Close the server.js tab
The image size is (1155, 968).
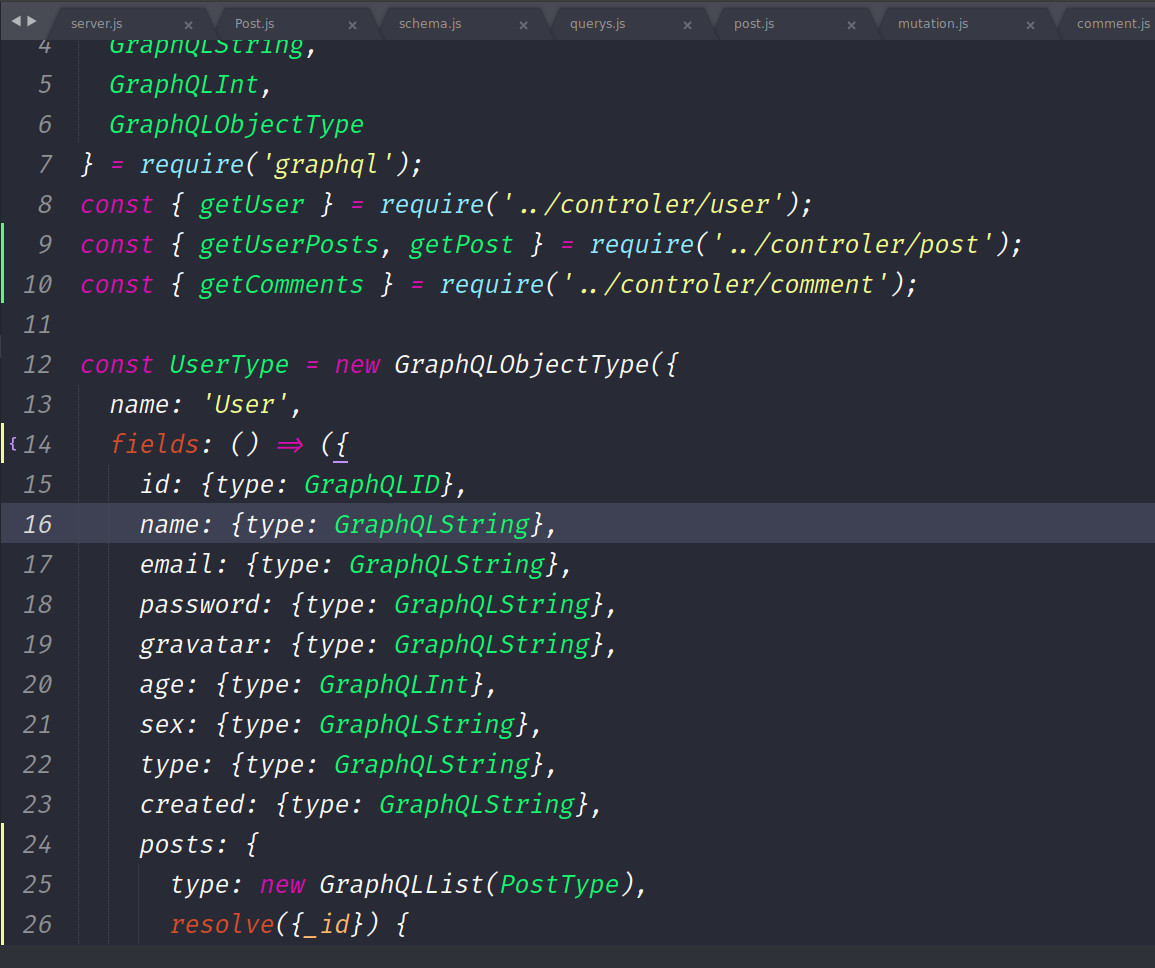point(189,25)
